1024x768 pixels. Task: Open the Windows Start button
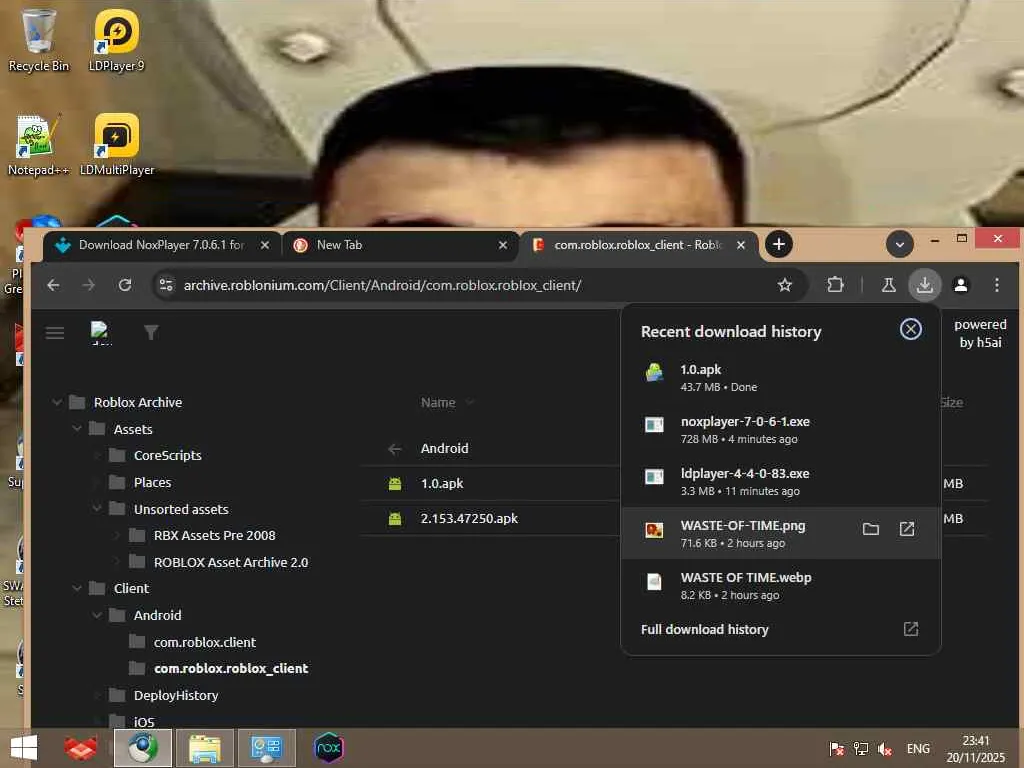tap(24, 748)
